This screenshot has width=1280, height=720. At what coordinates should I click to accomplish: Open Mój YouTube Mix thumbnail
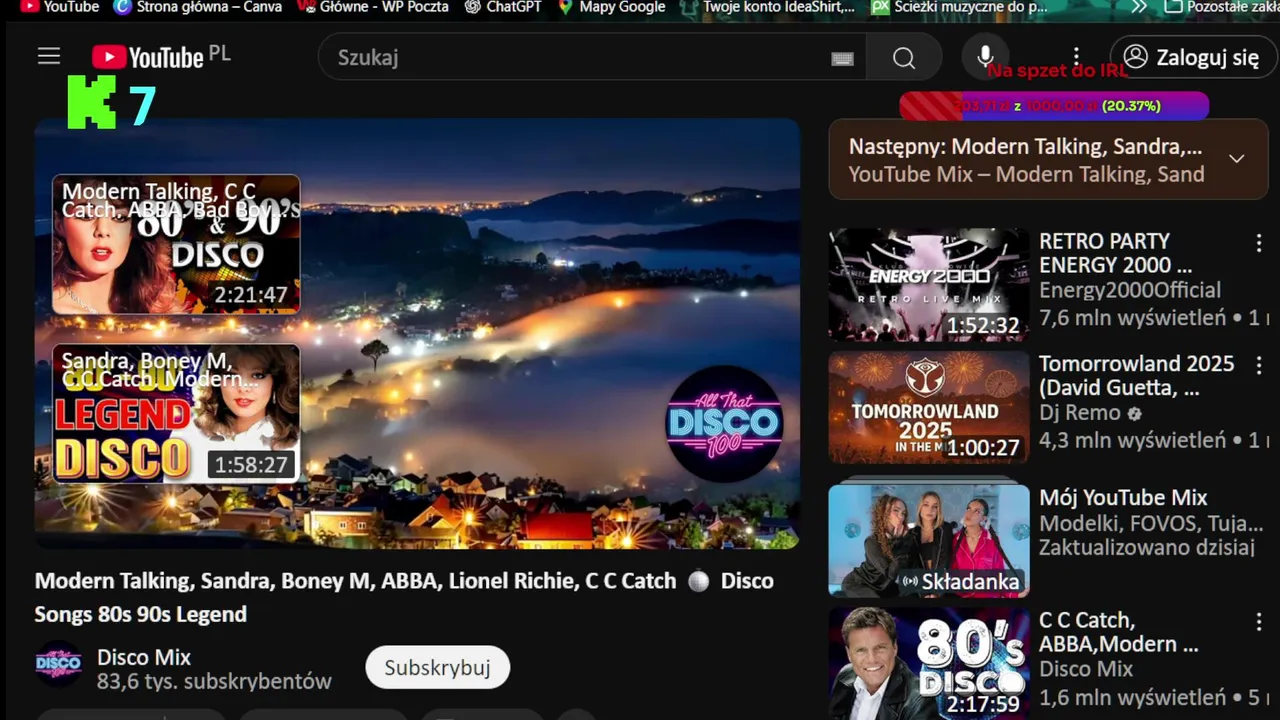(x=929, y=540)
